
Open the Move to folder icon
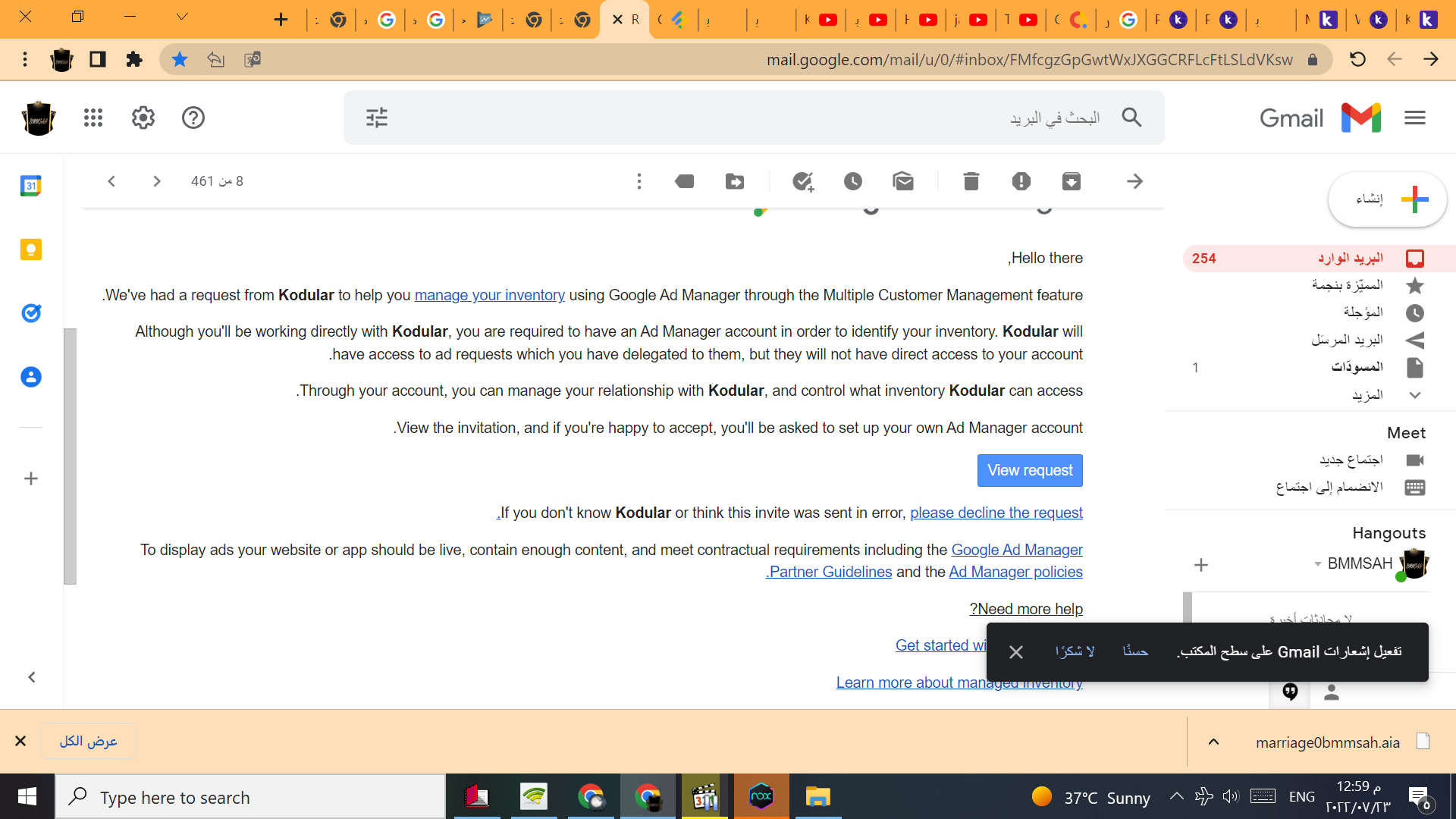(735, 181)
